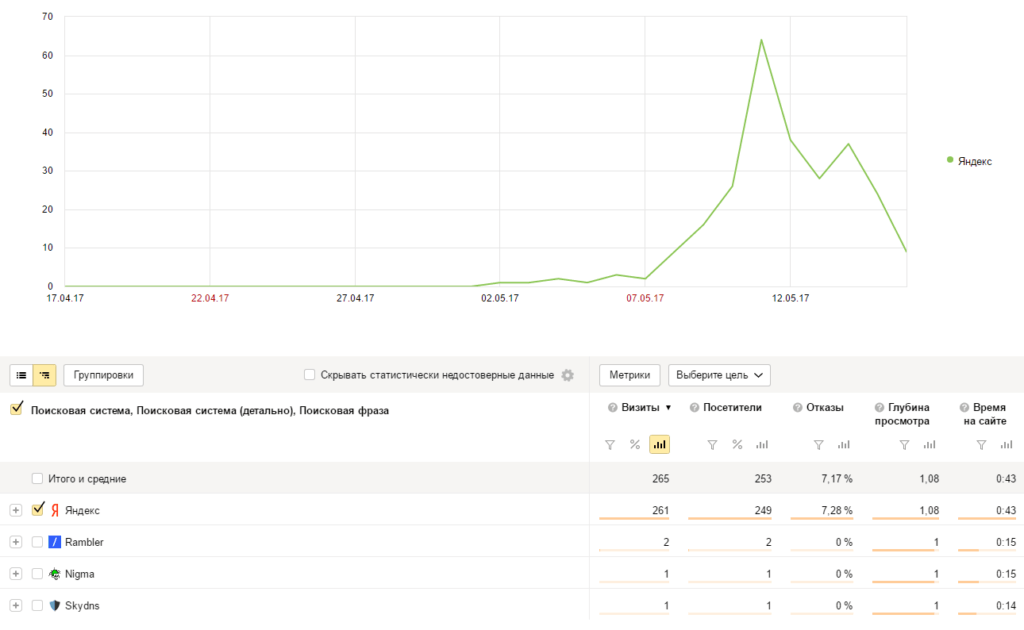Switch to flat list view icon
The image size is (1024, 630).
point(21,375)
